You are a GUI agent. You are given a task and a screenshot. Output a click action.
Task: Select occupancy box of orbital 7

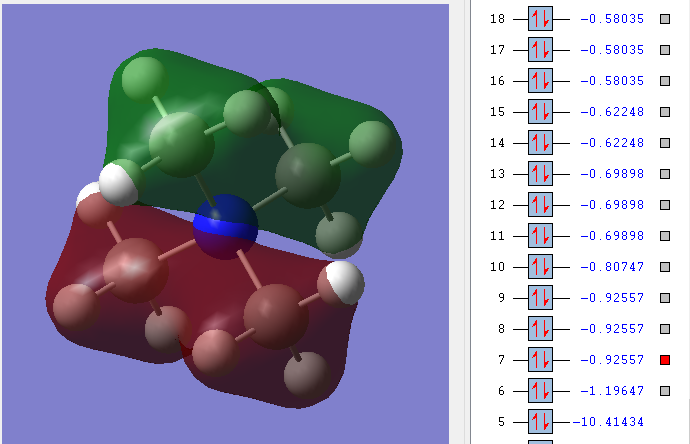[540, 360]
